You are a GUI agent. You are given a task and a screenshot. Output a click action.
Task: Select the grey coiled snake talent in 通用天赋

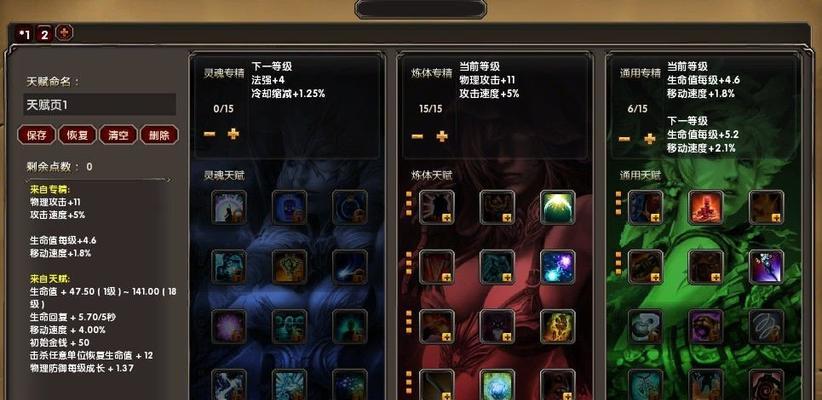coord(645,327)
